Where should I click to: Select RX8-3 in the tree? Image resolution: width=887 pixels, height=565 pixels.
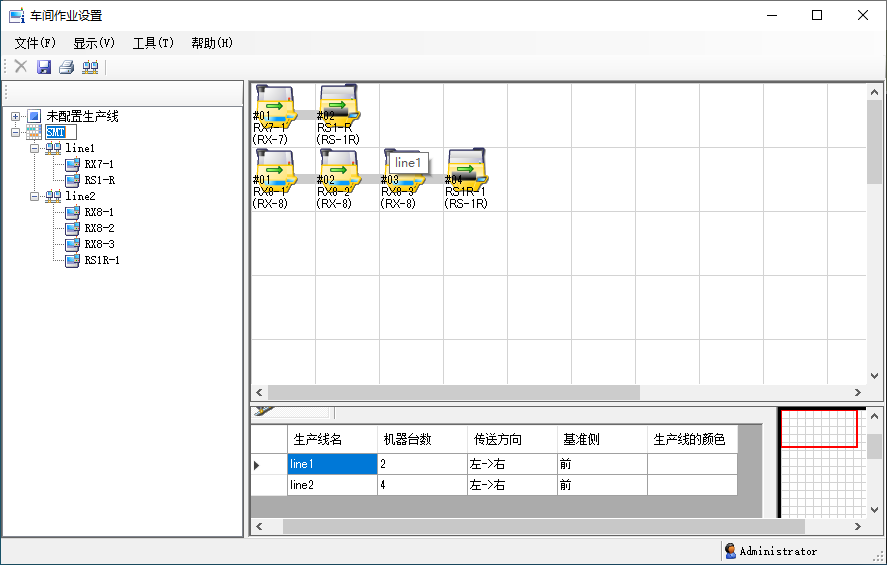click(99, 244)
